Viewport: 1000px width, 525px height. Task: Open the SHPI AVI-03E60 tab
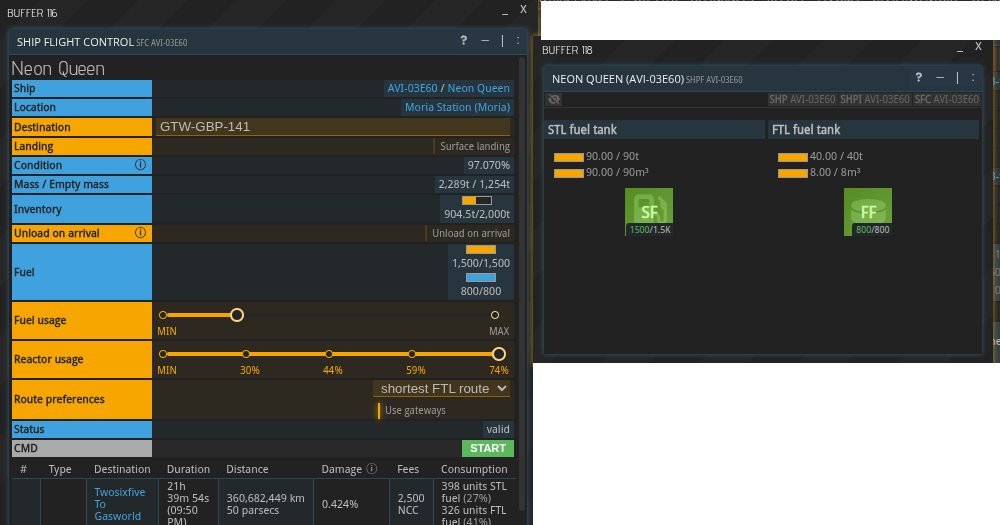pyautogui.click(x=874, y=100)
